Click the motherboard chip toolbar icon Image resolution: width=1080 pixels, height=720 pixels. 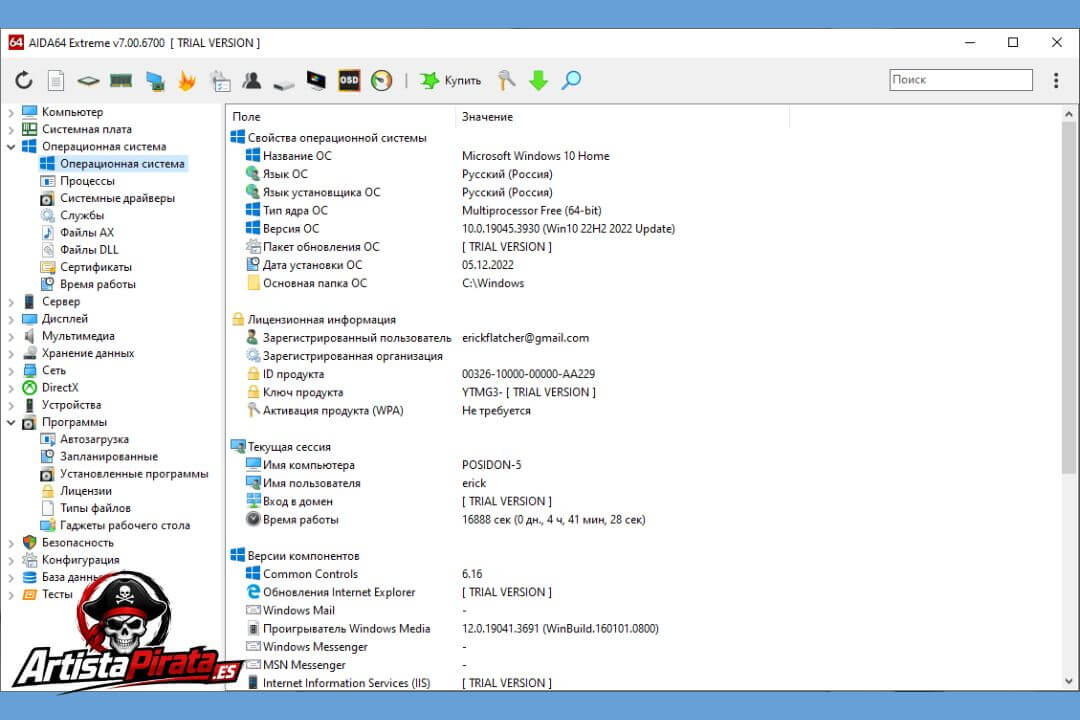click(x=88, y=81)
